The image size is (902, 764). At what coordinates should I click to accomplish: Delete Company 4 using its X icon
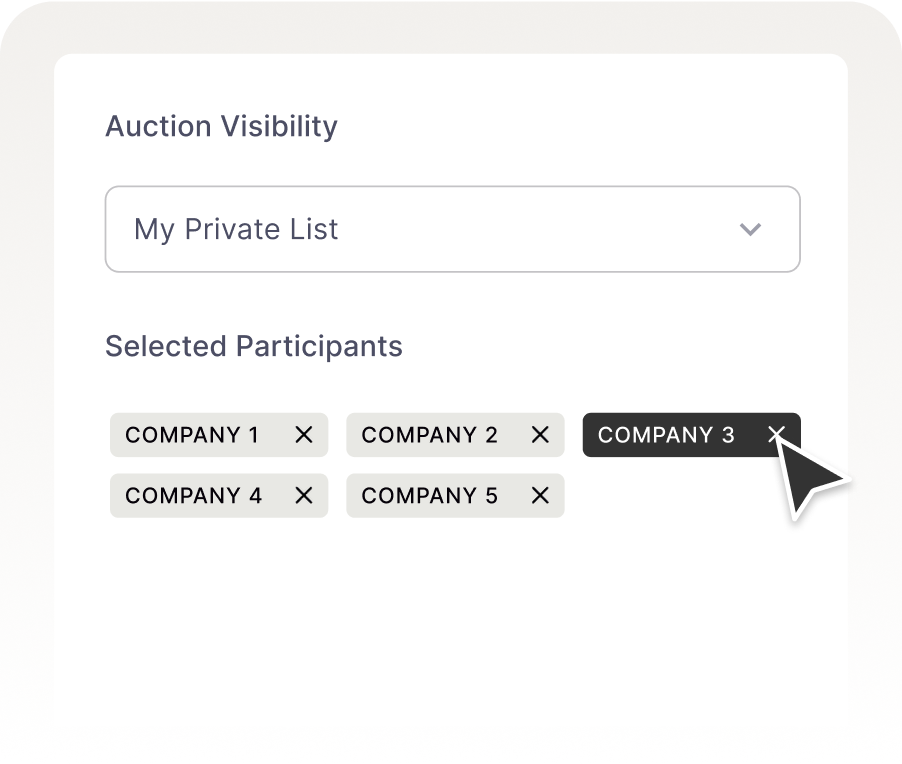click(304, 496)
